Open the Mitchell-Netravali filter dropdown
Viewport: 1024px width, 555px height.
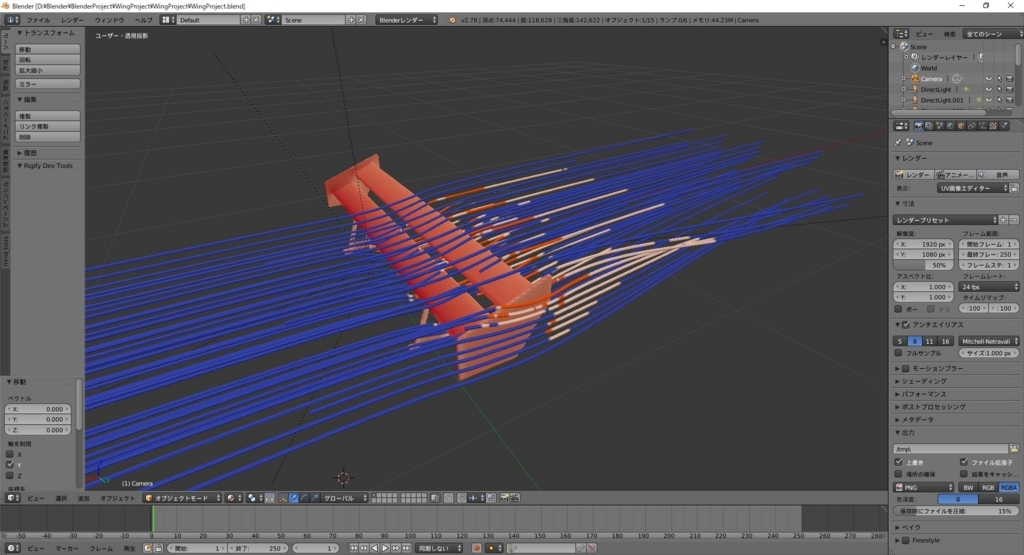[989, 341]
